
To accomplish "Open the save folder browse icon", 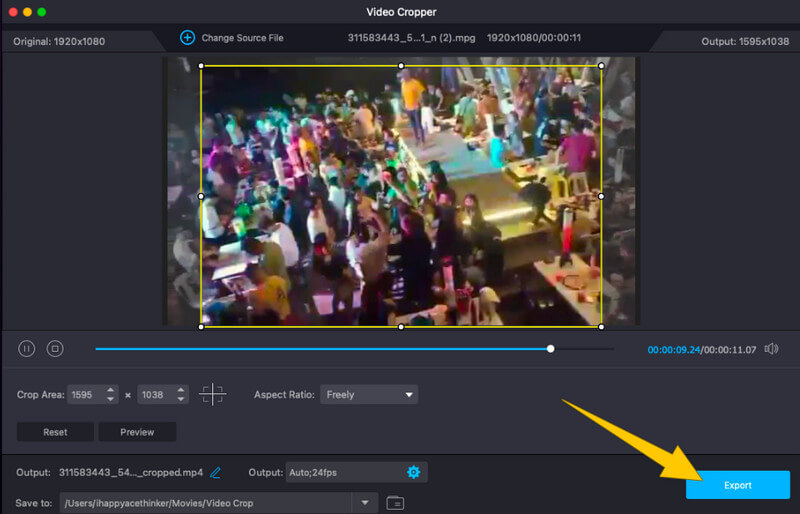I will [x=395, y=502].
